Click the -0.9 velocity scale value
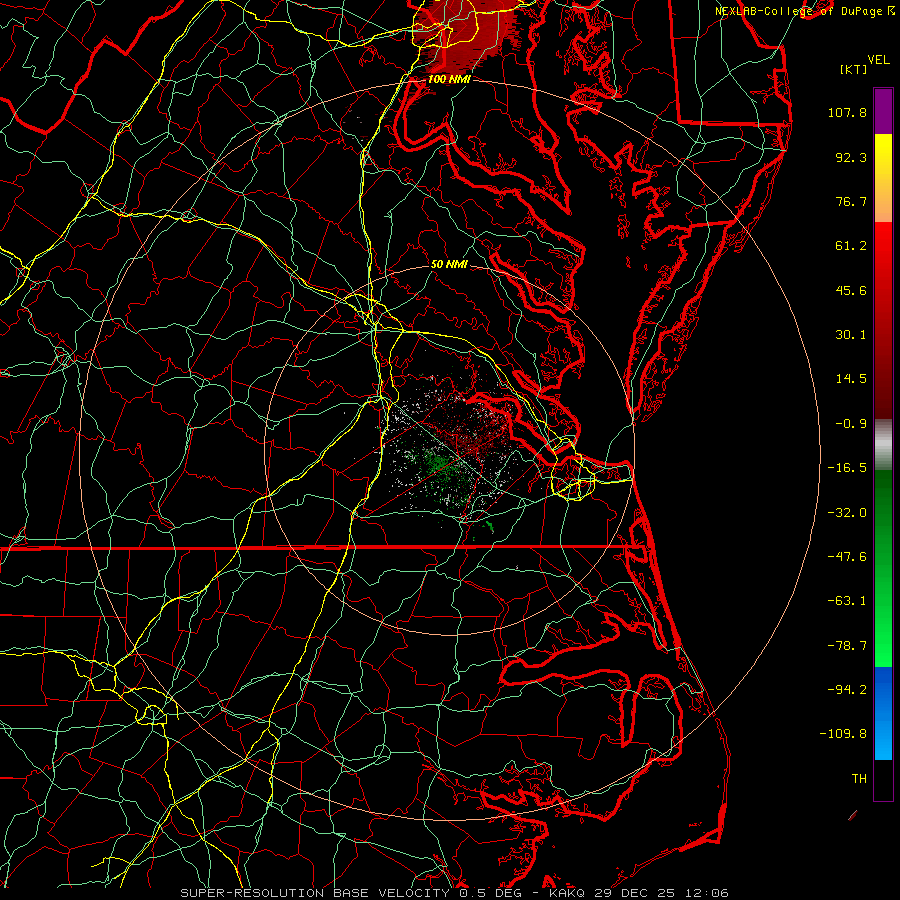The height and width of the screenshot is (900, 900). [x=851, y=424]
